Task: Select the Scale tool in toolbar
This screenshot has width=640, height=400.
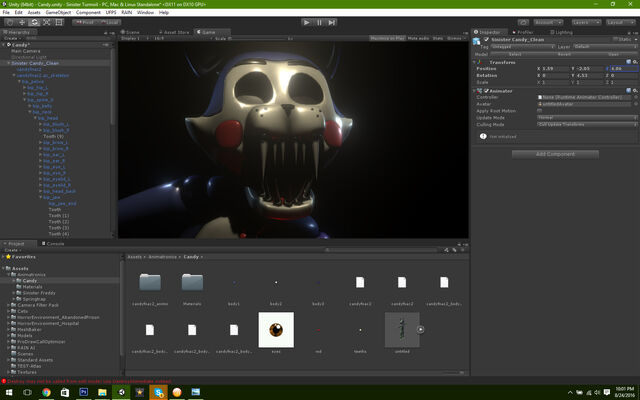Action: 47,22
